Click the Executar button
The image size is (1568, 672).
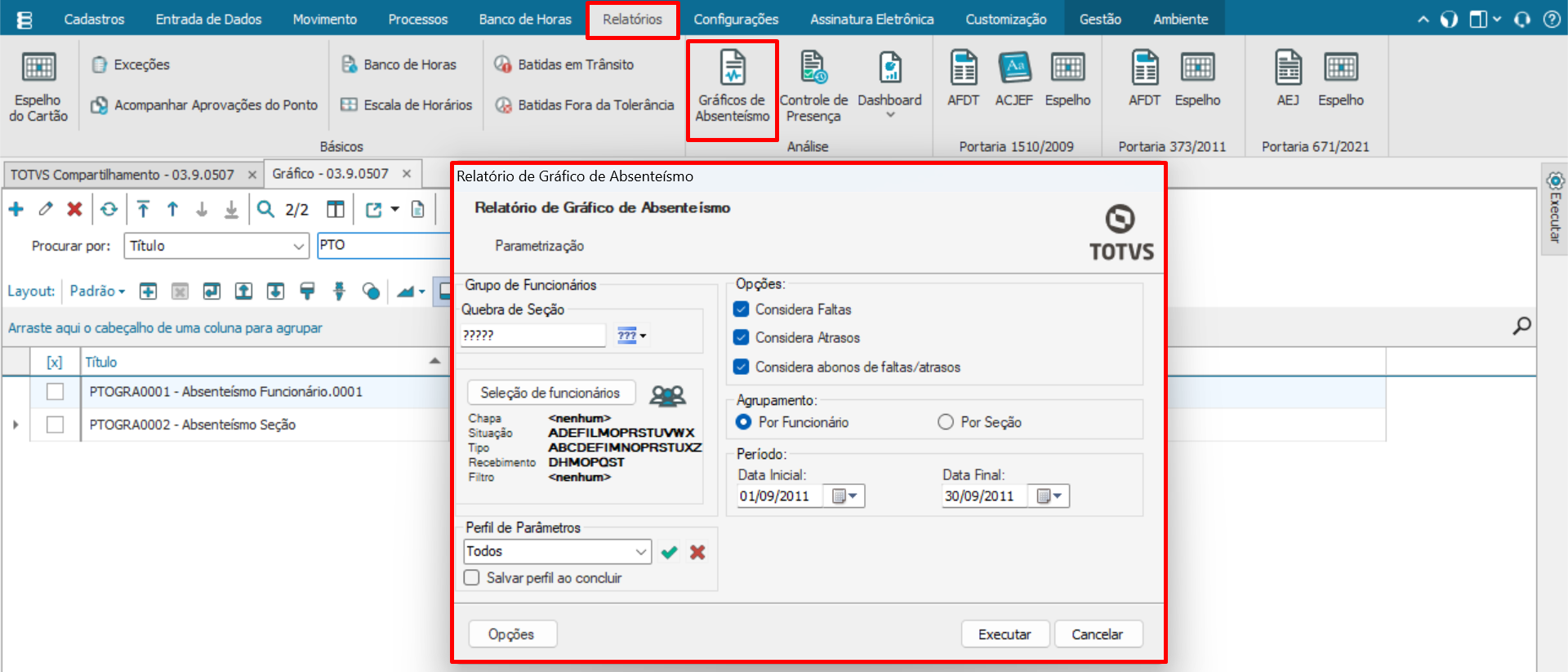(1004, 634)
